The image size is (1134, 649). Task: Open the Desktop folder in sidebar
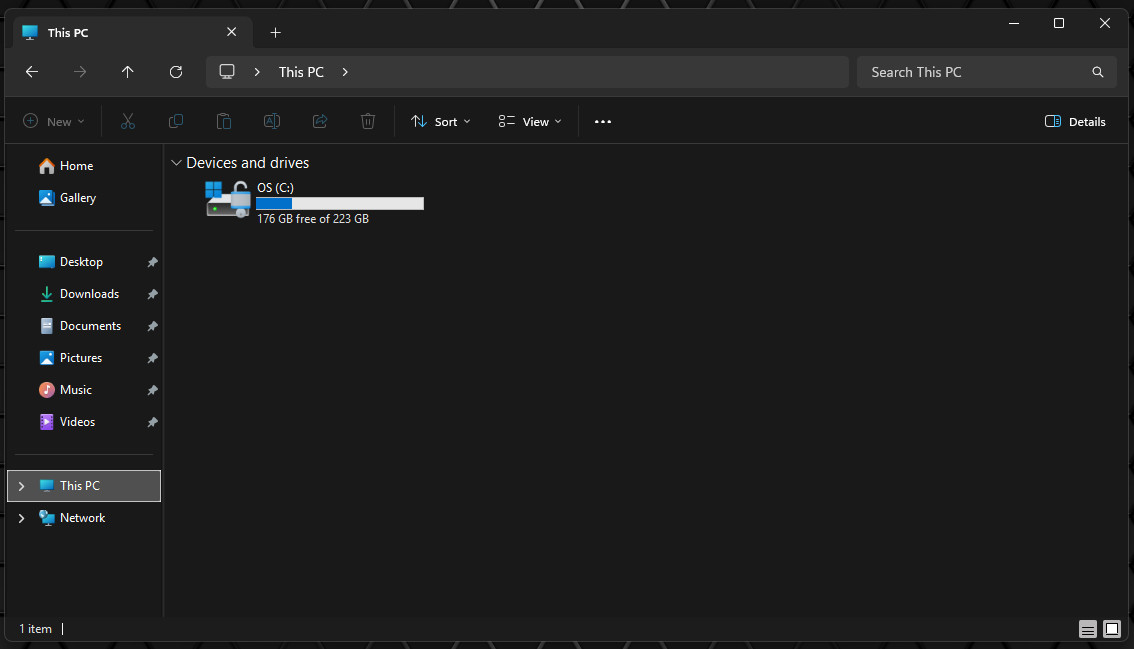point(81,262)
